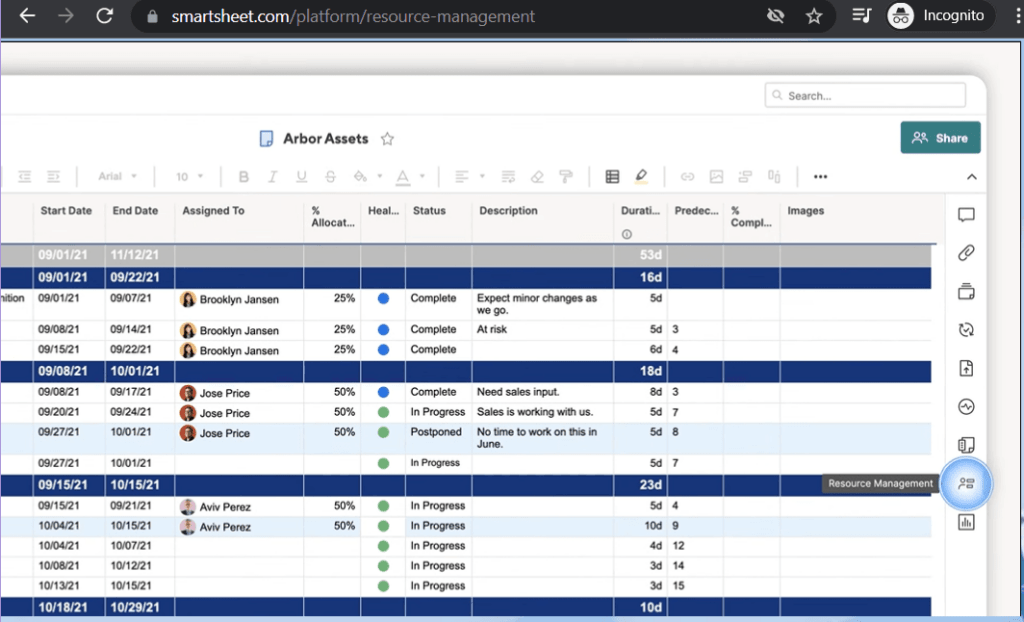The height and width of the screenshot is (622, 1024).
Task: Toggle italic formatting
Action: [x=272, y=177]
